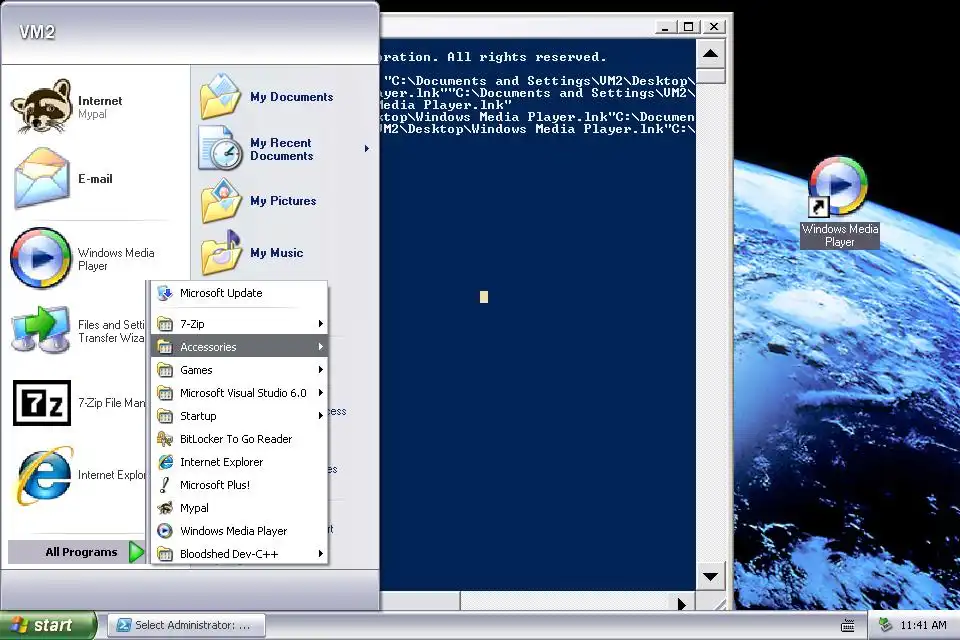The height and width of the screenshot is (640, 960).
Task: Click scroll down arrow in console window
Action: (710, 576)
